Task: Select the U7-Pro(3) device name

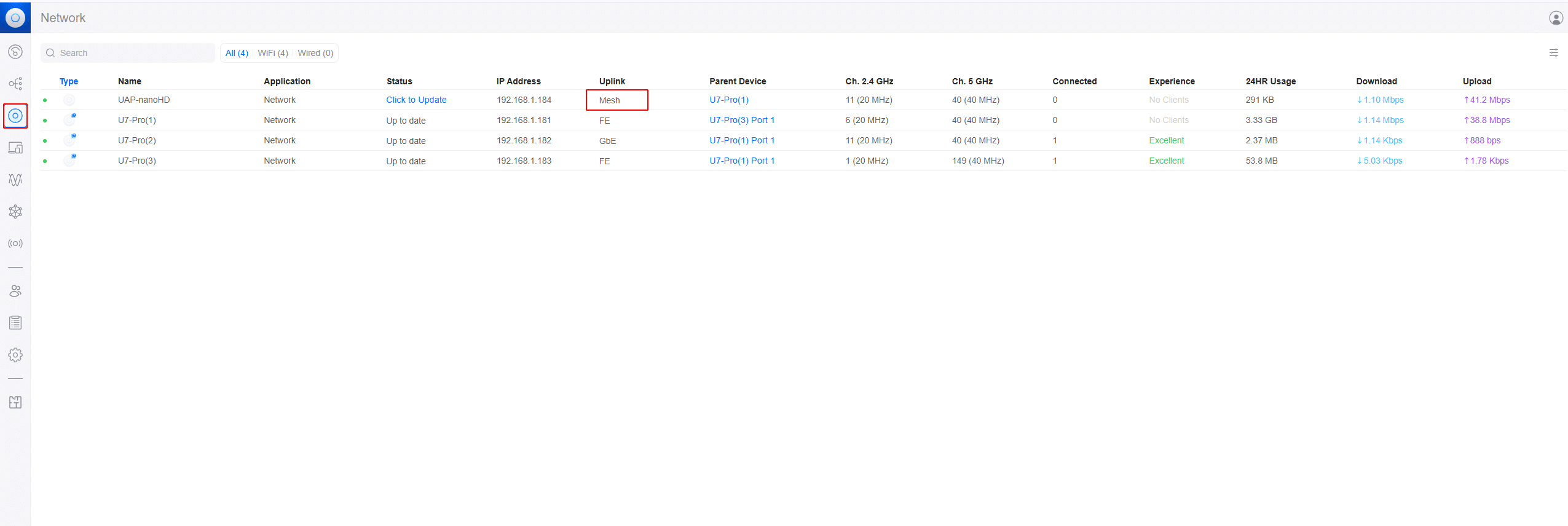Action: (137, 161)
